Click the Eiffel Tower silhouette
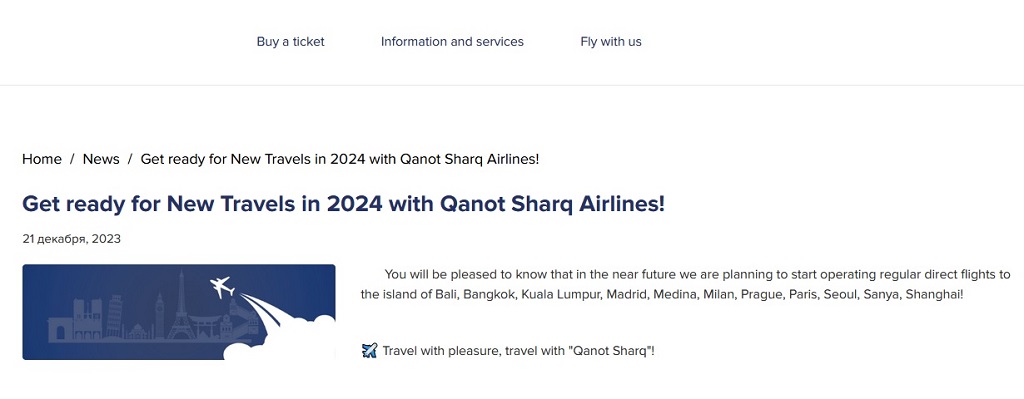 [181, 304]
